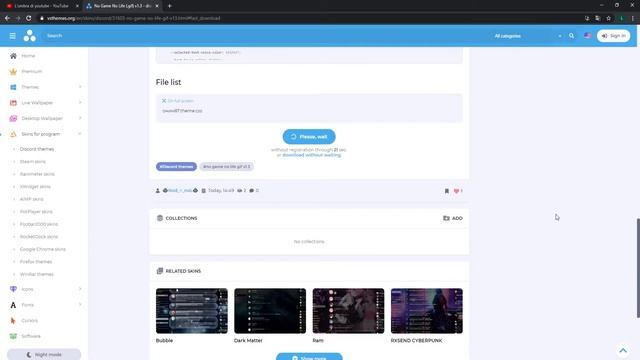Click the no game no life gif tag

pos(227,167)
